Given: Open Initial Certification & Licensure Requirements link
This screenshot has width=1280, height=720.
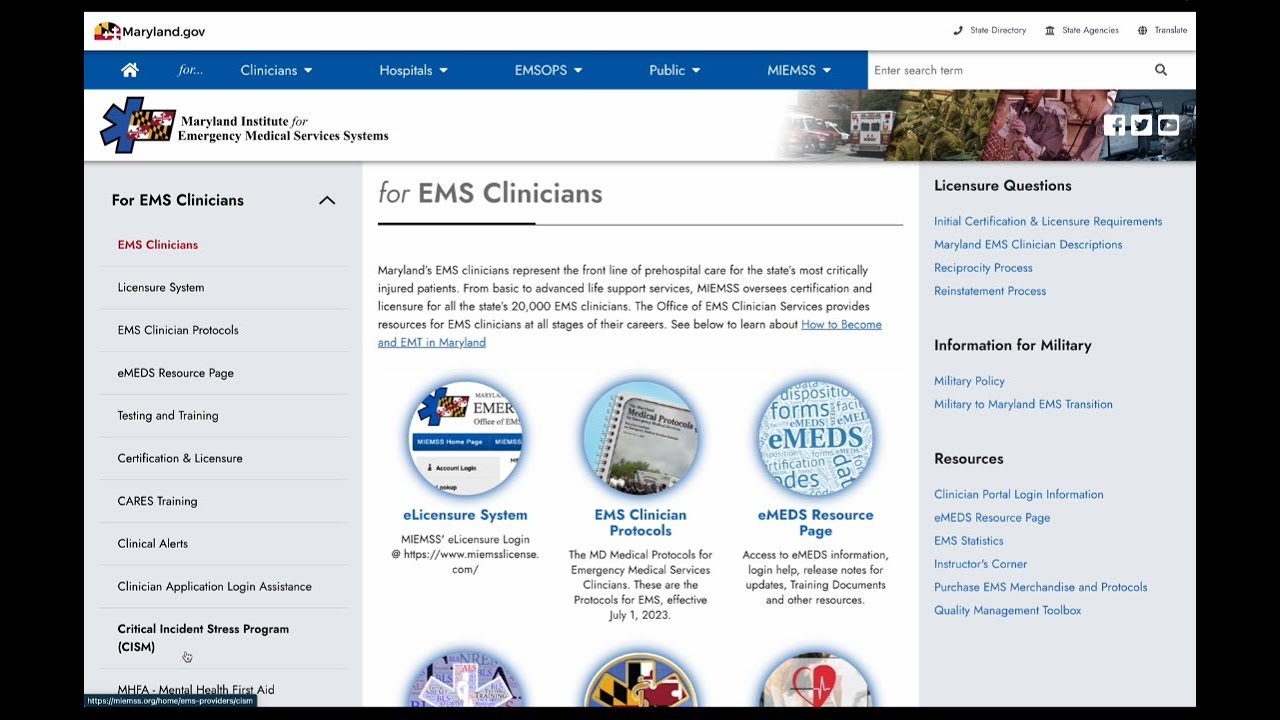Looking at the screenshot, I should coord(1048,222).
